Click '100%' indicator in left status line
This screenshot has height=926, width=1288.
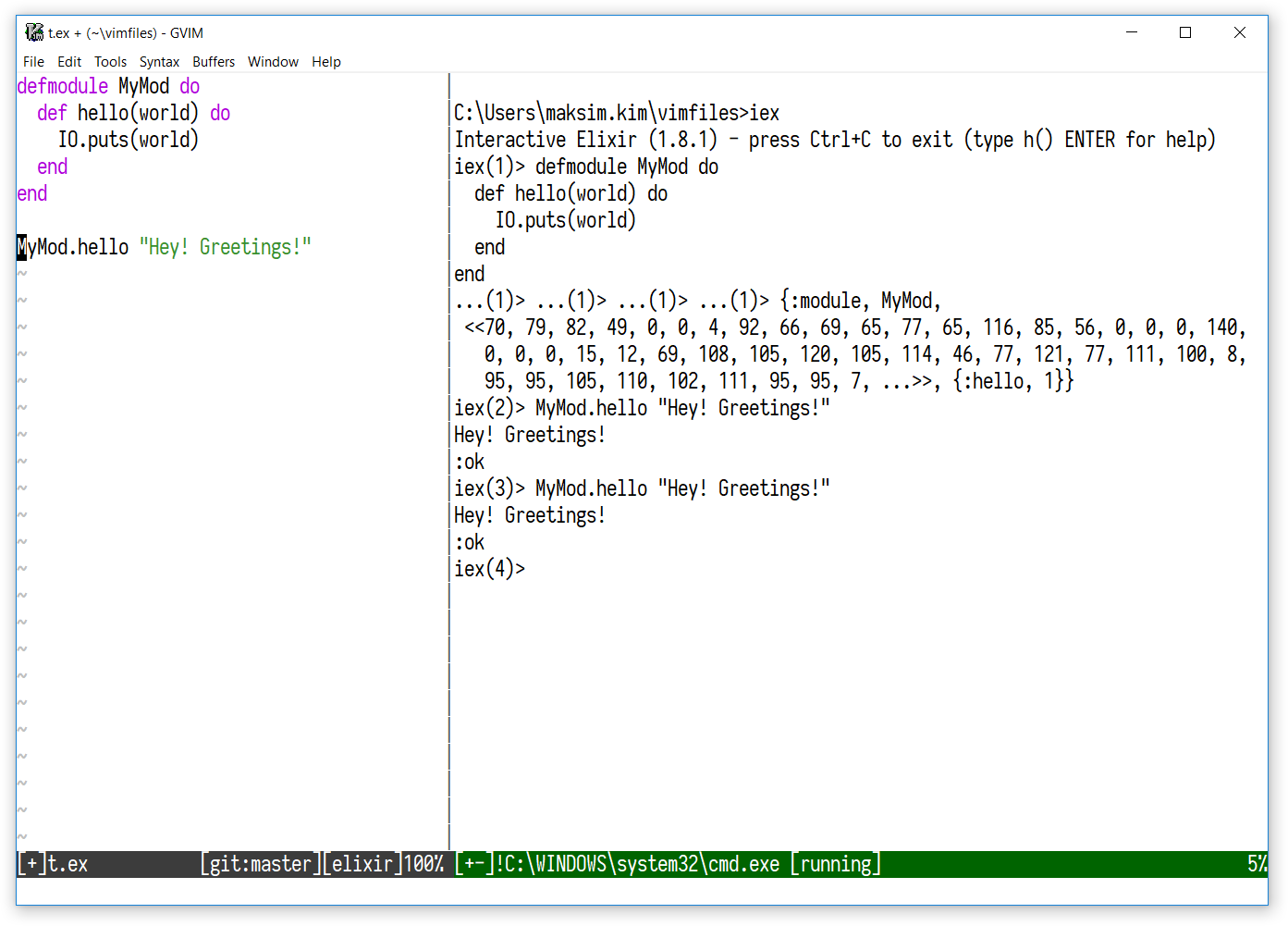(x=424, y=864)
